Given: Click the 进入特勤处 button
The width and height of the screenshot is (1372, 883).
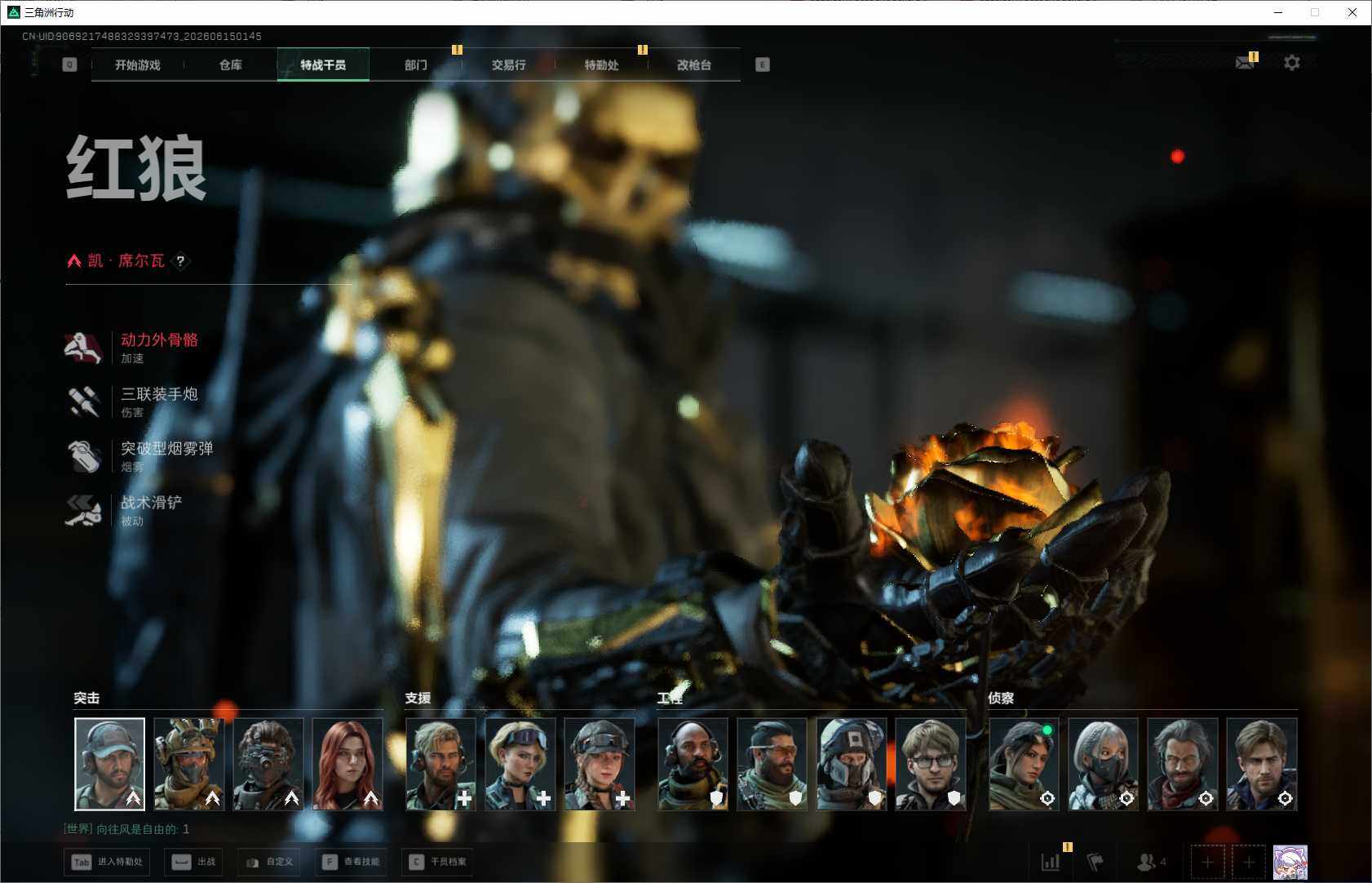Looking at the screenshot, I should coord(107,862).
